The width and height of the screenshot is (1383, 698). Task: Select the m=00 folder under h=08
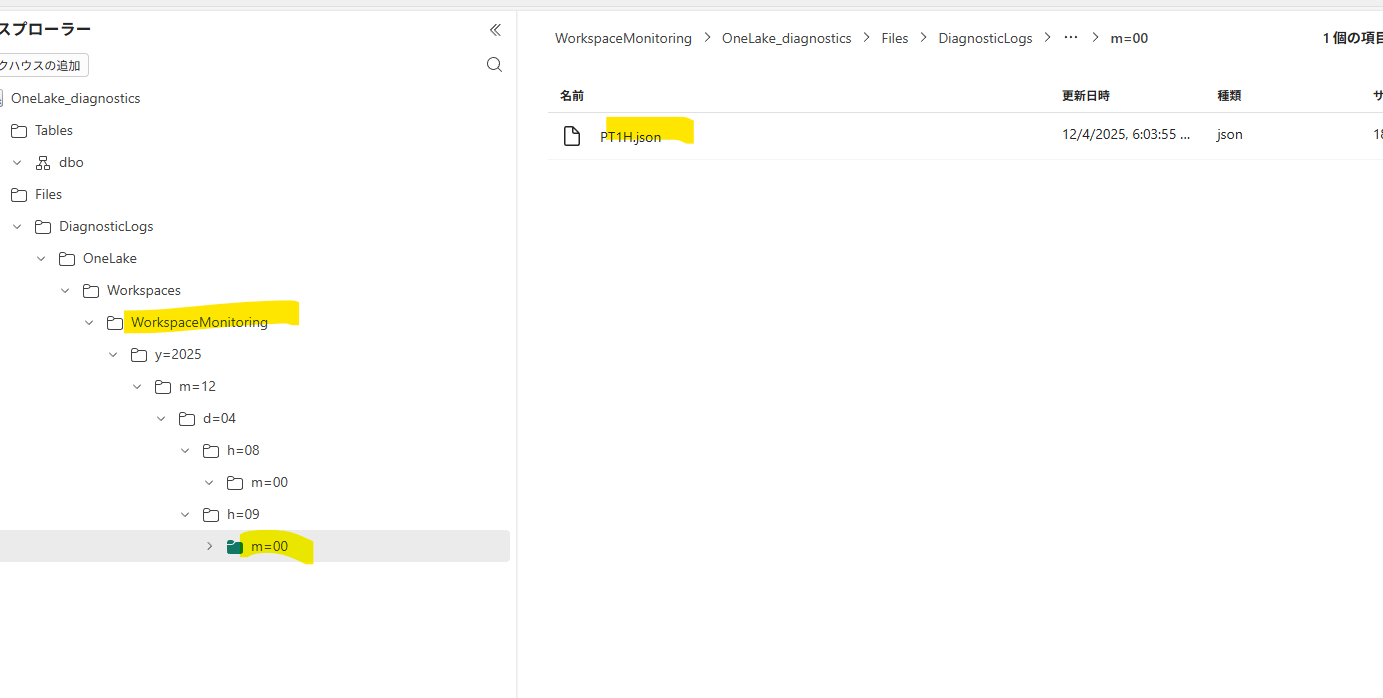click(269, 482)
